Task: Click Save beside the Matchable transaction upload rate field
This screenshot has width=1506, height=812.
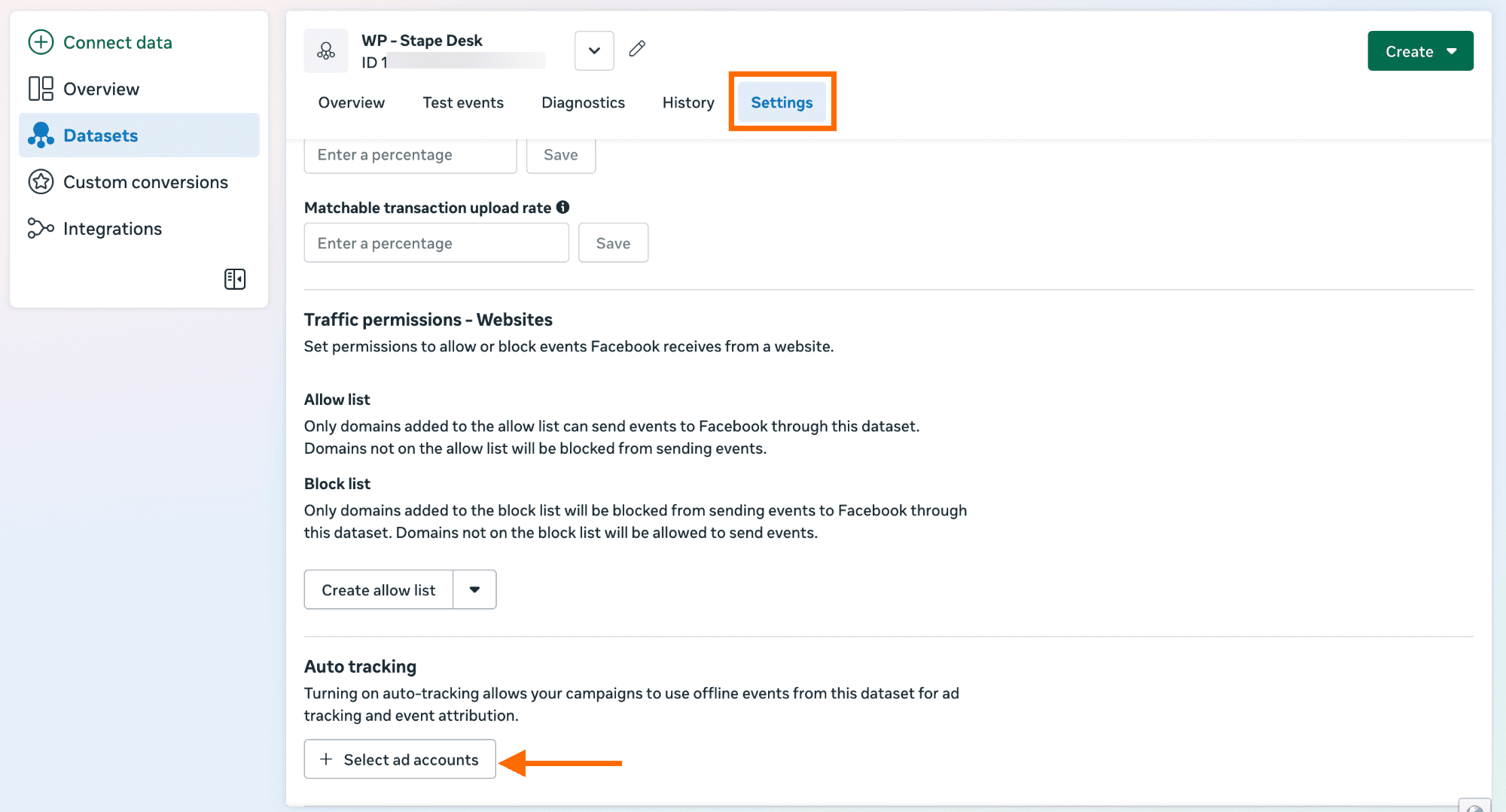Action: (613, 242)
